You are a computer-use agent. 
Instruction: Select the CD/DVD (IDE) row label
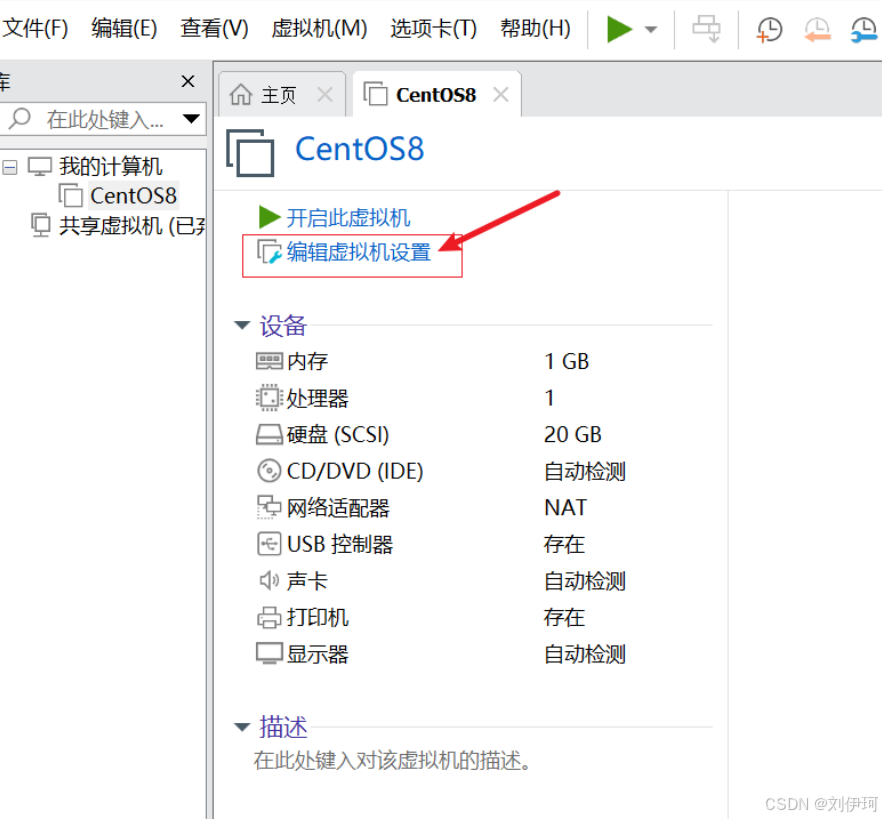pos(354,471)
